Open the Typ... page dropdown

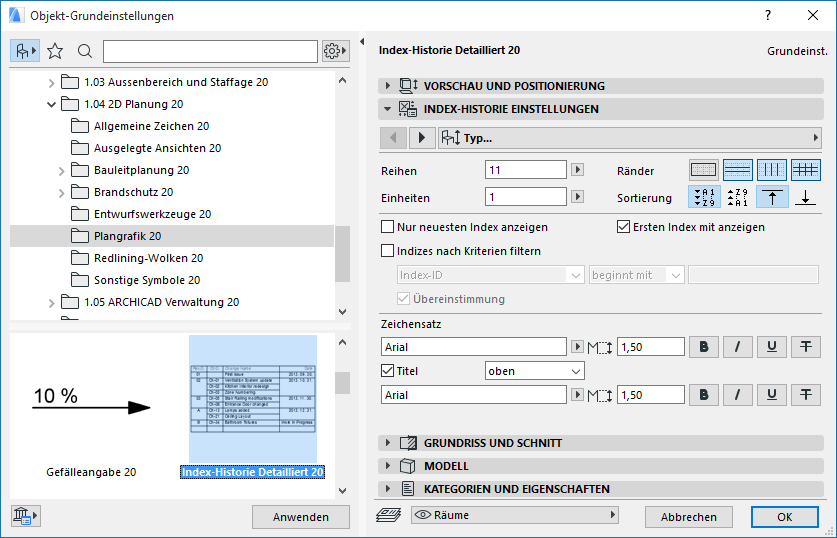(629, 138)
